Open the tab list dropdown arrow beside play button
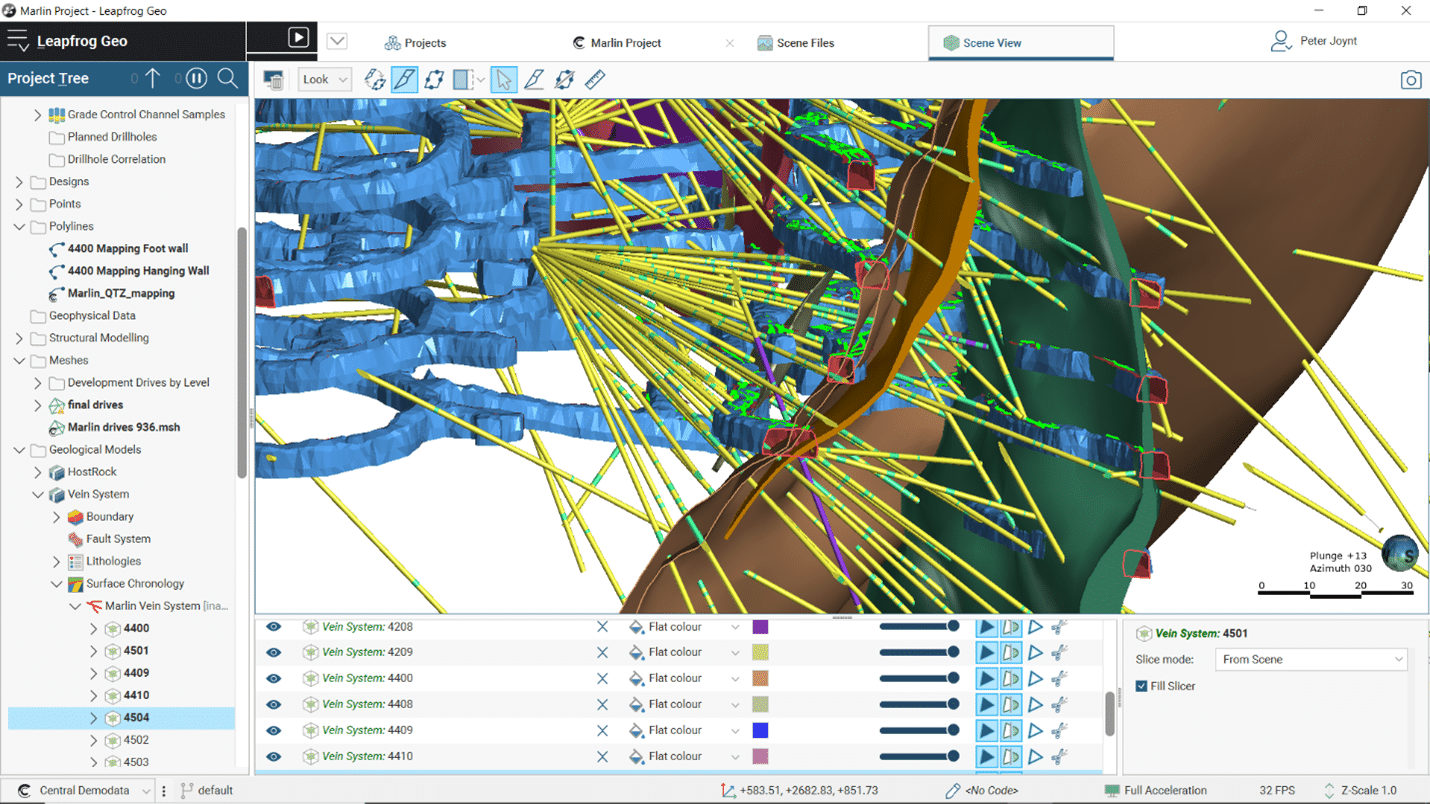1430x804 pixels. (x=337, y=41)
